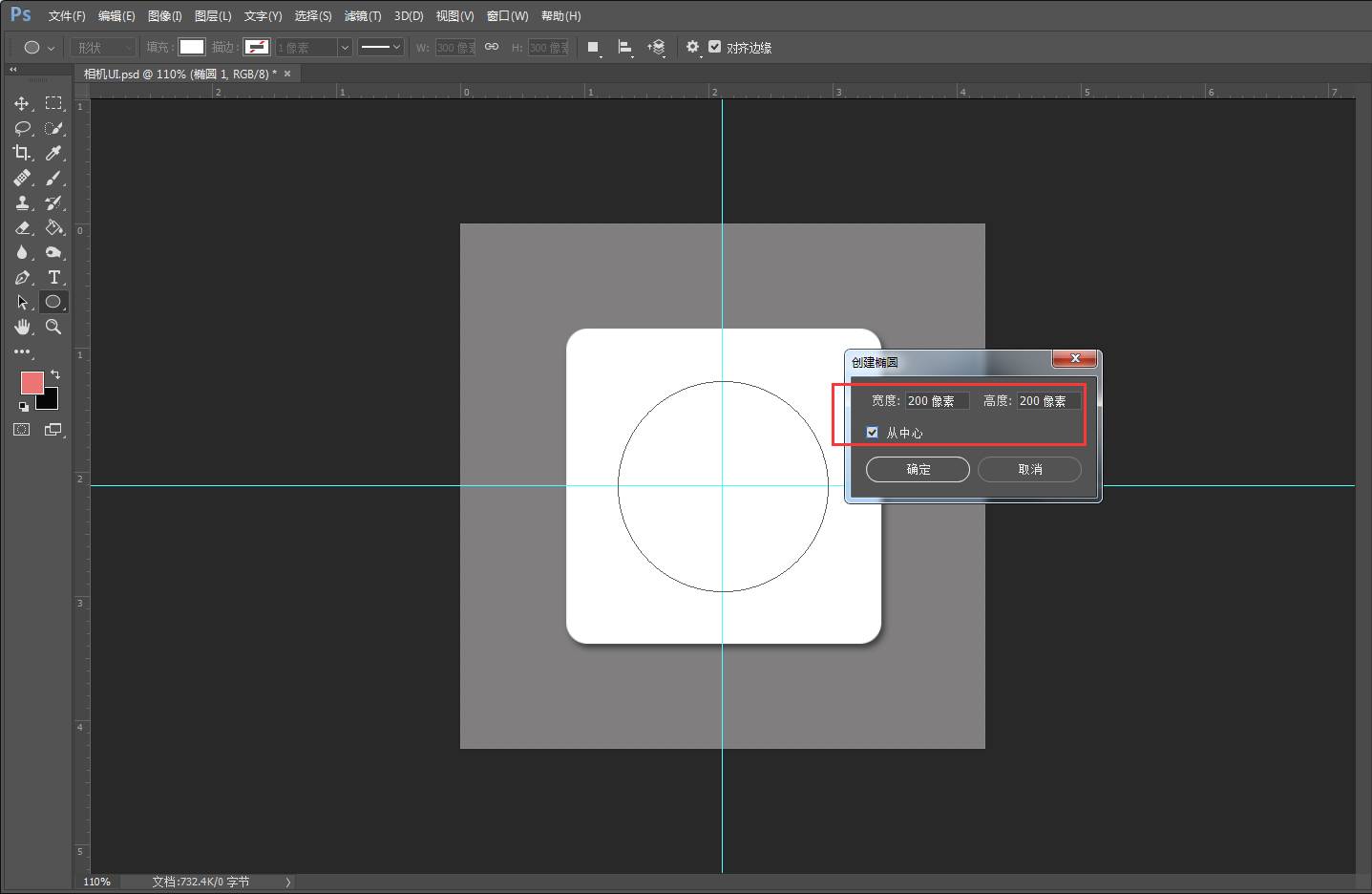This screenshot has height=894, width=1372.
Task: Select the Blur tool
Action: coord(22,252)
